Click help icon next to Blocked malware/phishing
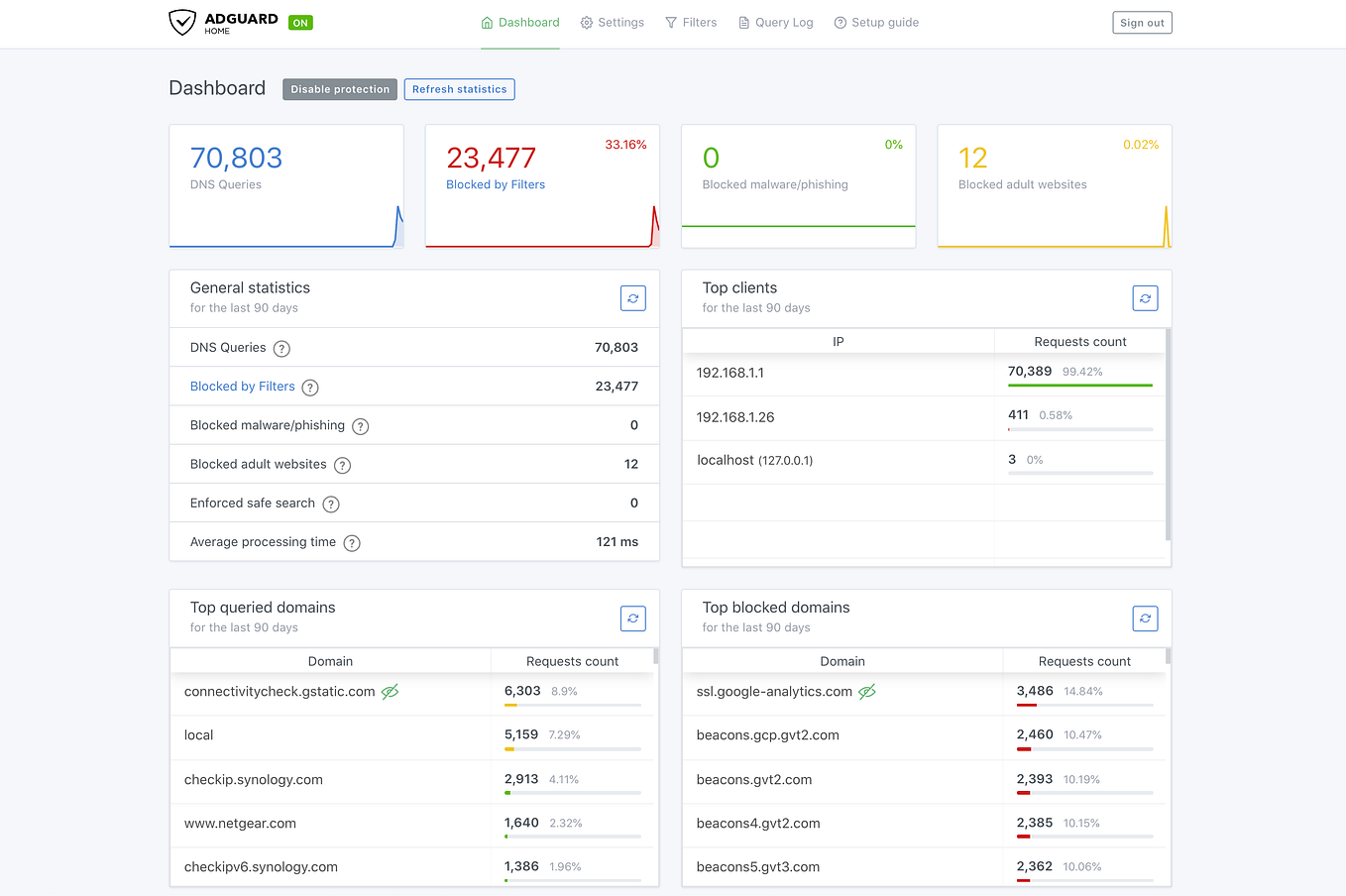Image resolution: width=1346 pixels, height=896 pixels. 361,426
